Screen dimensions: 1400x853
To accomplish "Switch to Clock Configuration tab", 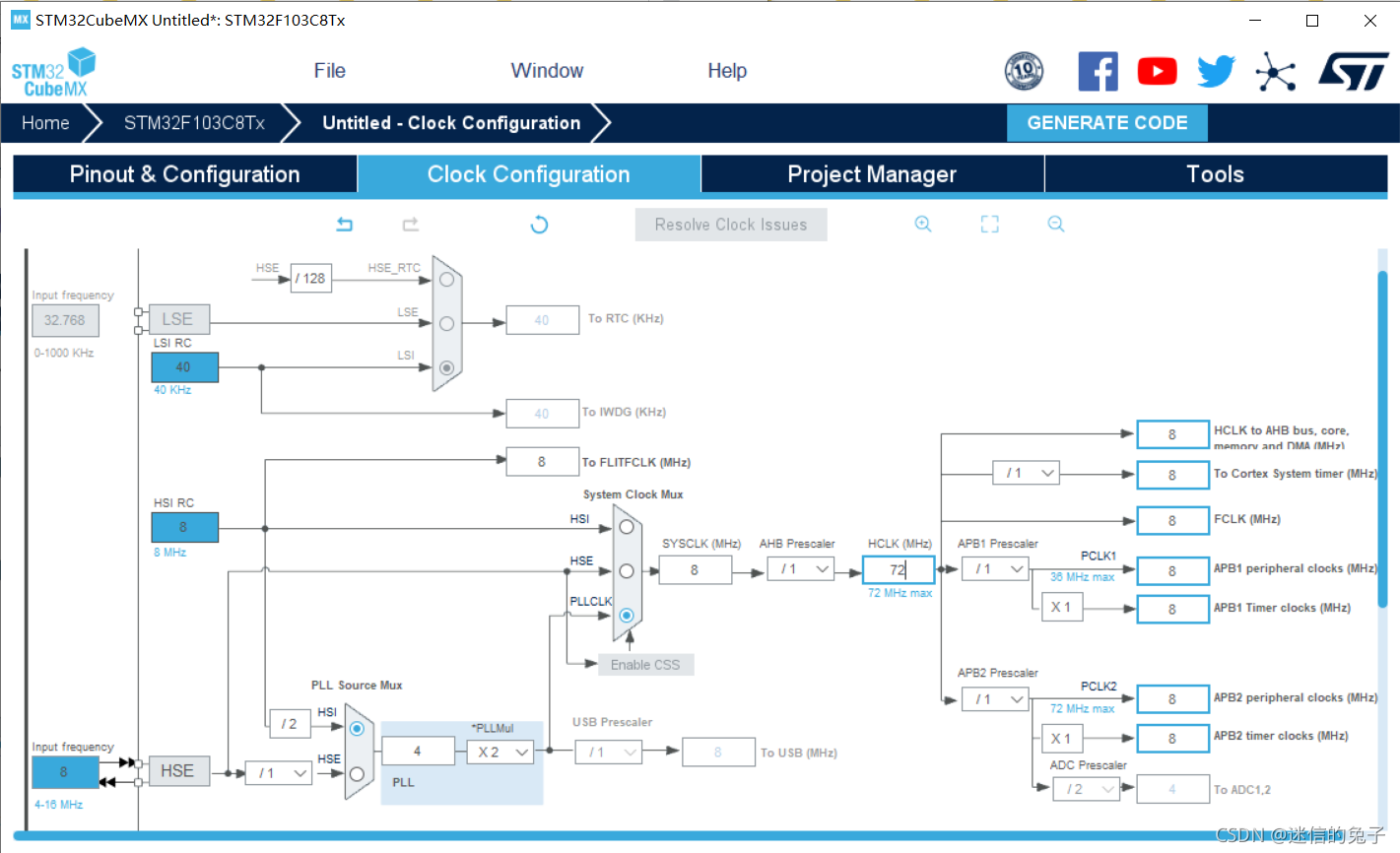I will pos(529,174).
